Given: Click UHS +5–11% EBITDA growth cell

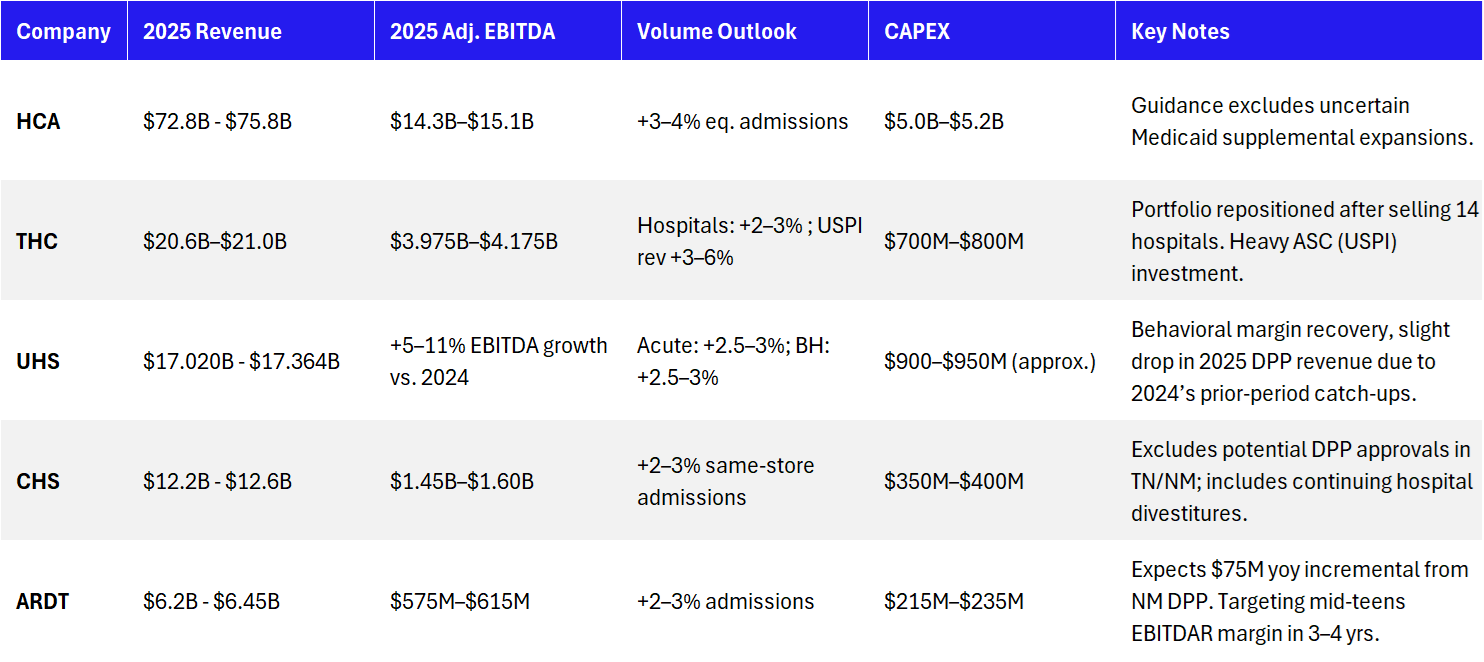Looking at the screenshot, I should [x=498, y=361].
